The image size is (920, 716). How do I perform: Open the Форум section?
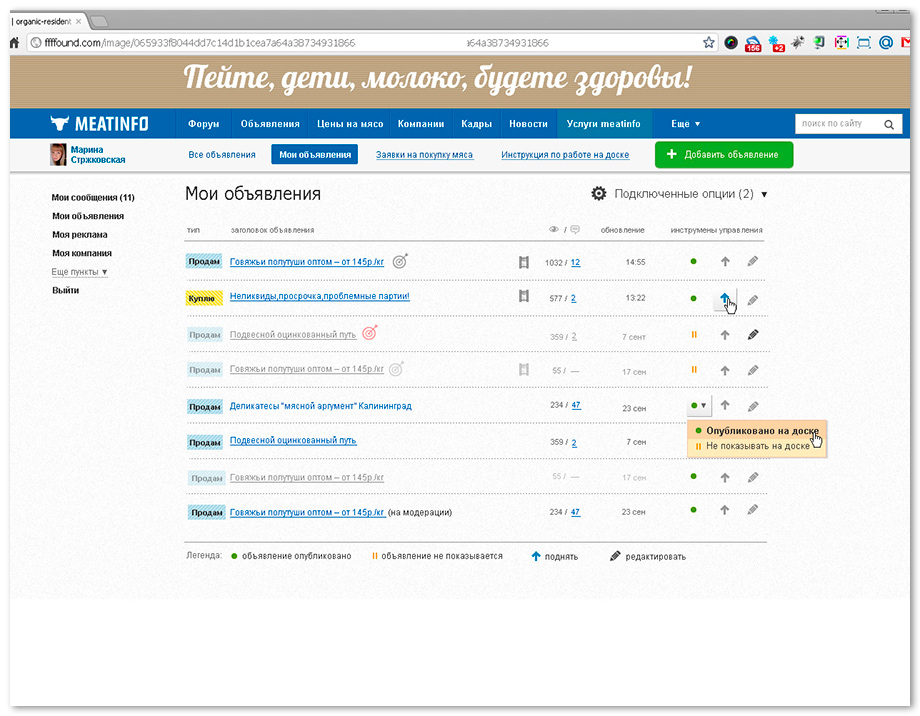204,124
